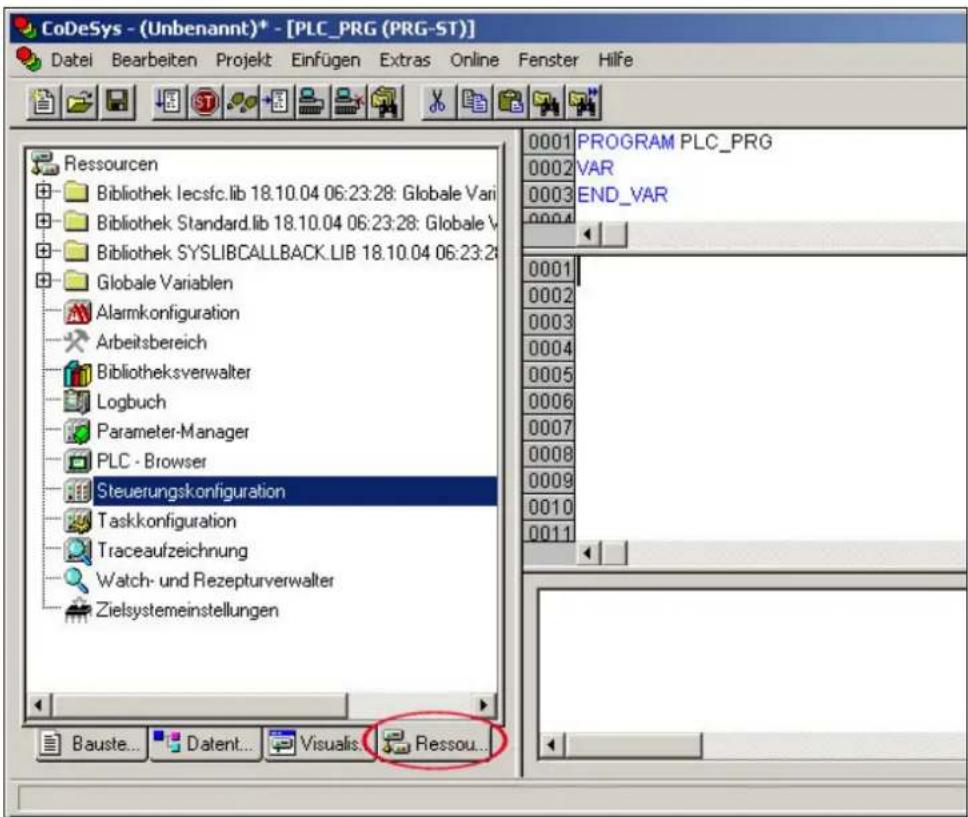Open the Online menu
Screen dimensions: 968x817
pos(474,60)
